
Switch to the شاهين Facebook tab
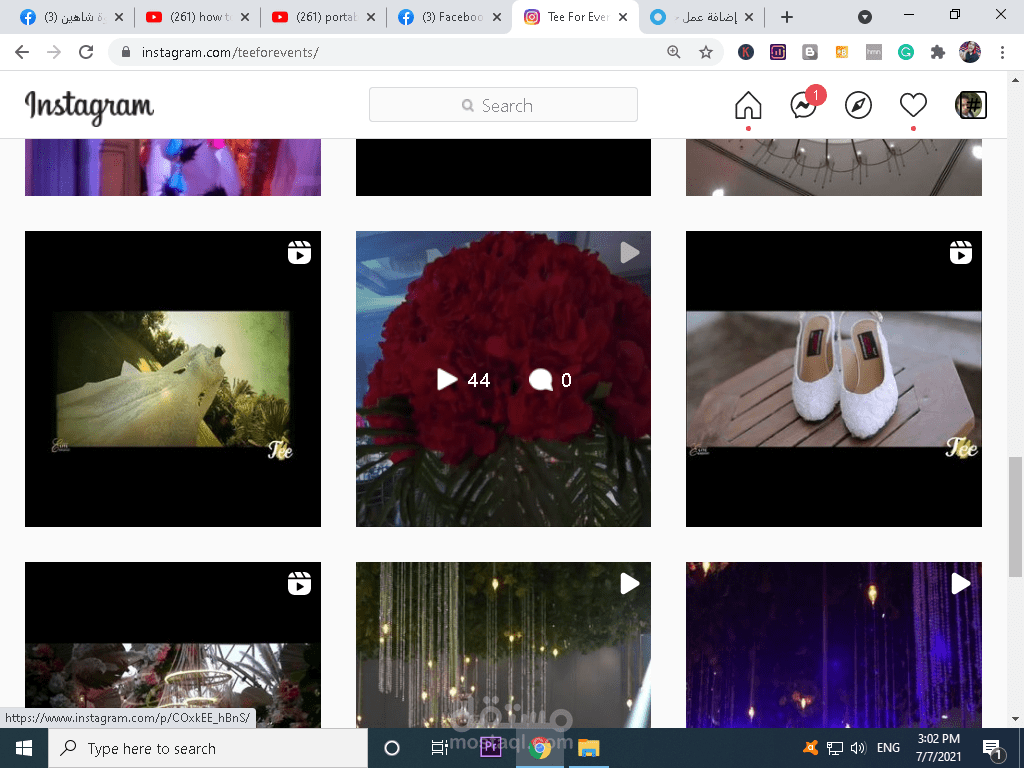(70, 17)
